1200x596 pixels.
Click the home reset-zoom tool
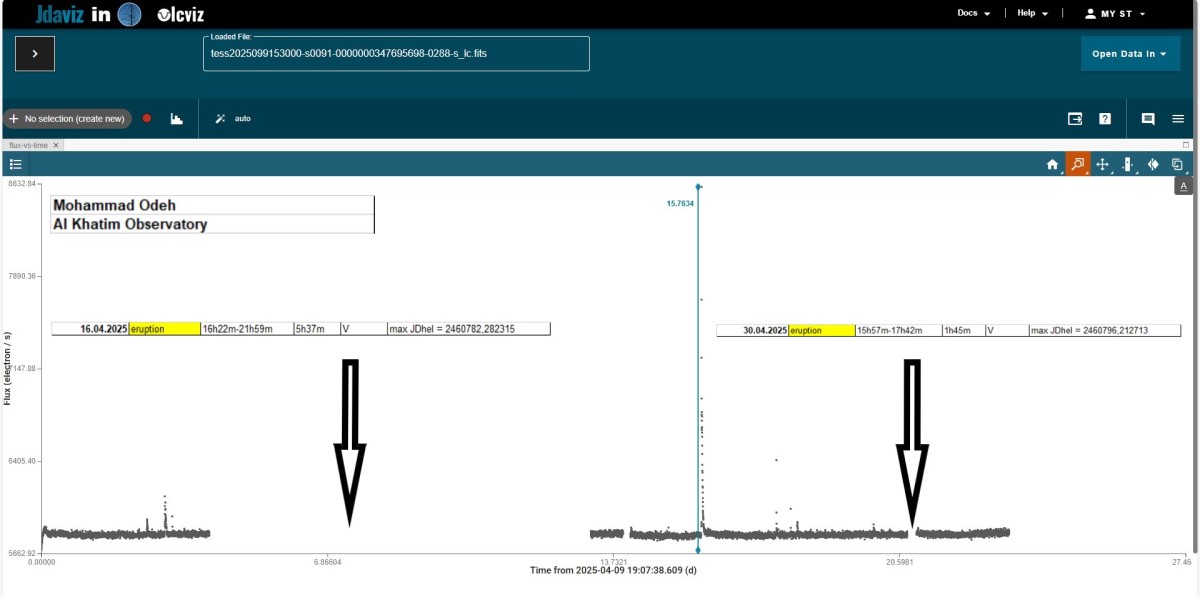(1052, 165)
